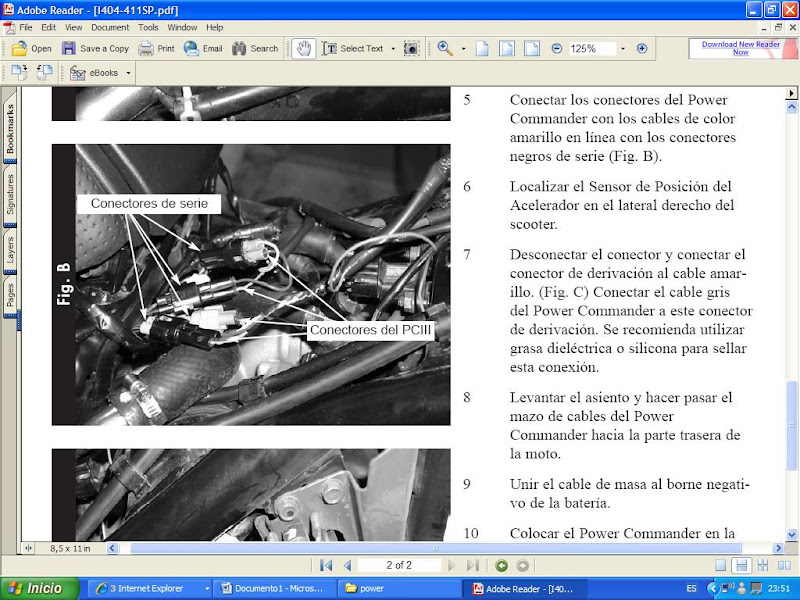
Task: Open the Edit menu
Action: pos(48,27)
